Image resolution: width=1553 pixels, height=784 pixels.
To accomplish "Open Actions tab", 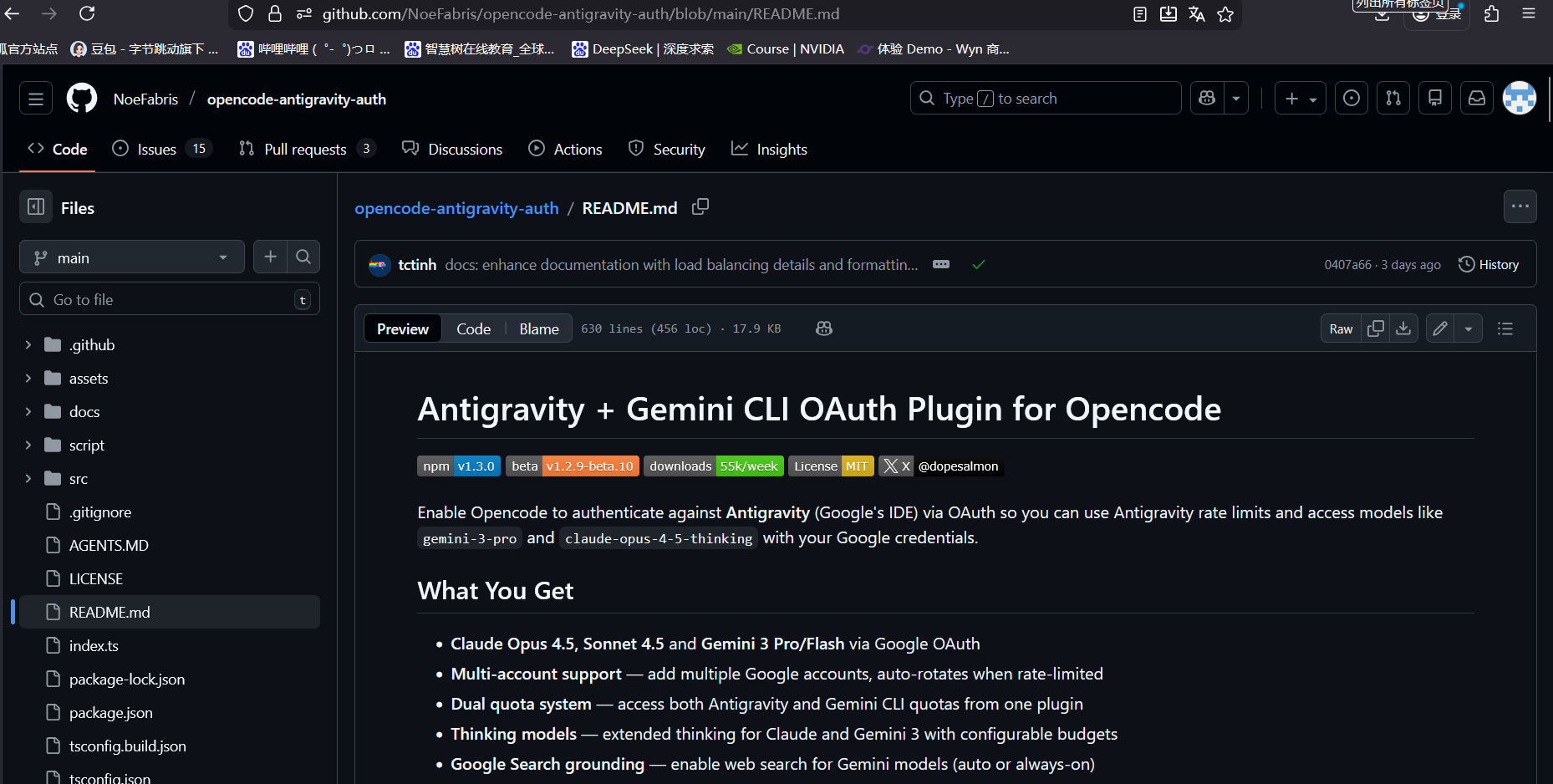I will (566, 149).
